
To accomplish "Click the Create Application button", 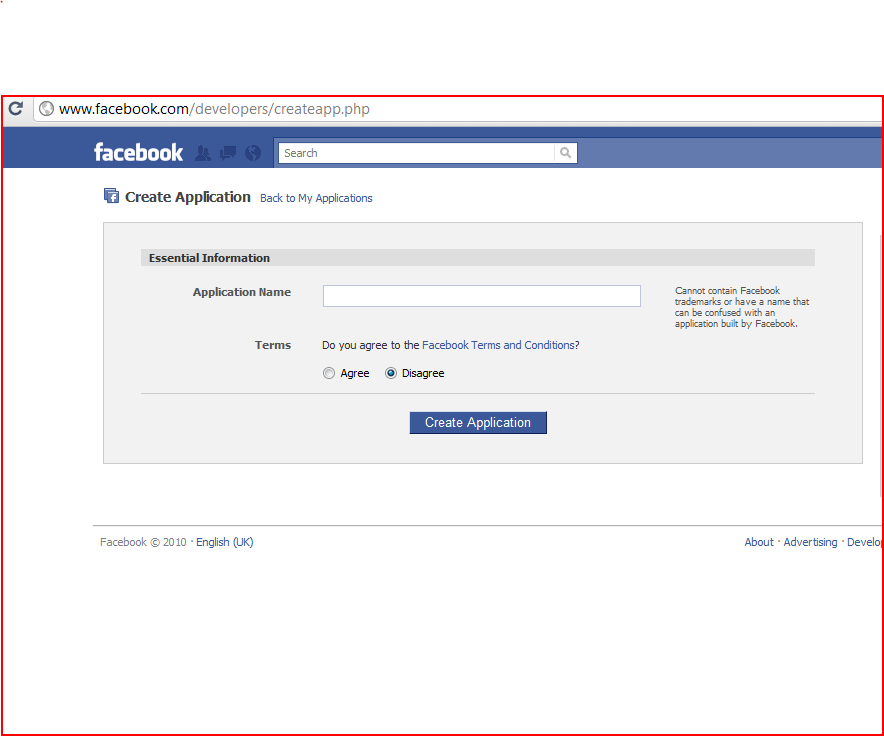I will click(478, 422).
